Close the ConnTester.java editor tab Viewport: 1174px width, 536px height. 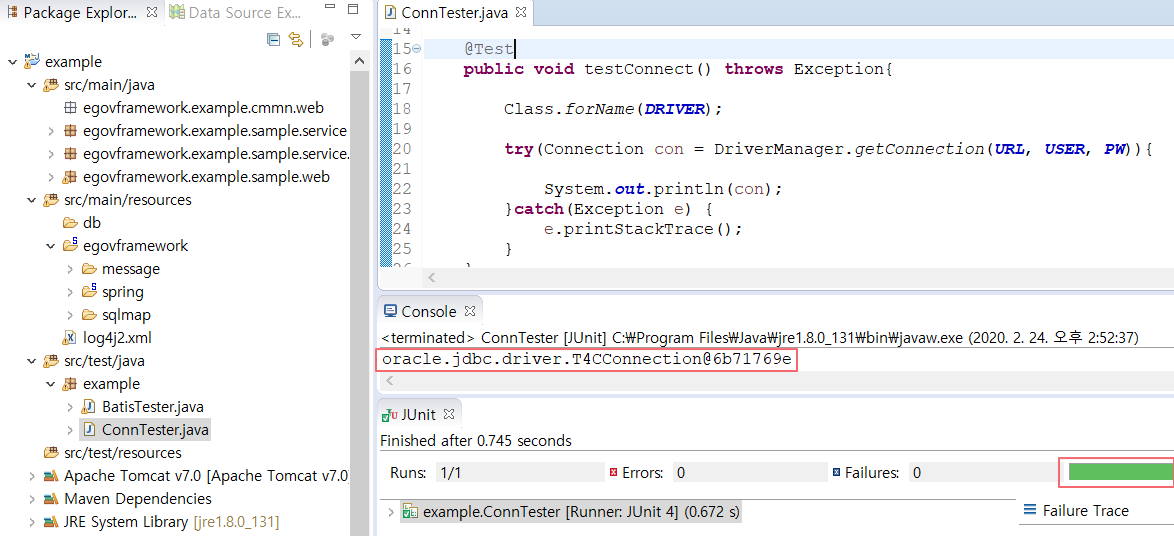click(522, 13)
